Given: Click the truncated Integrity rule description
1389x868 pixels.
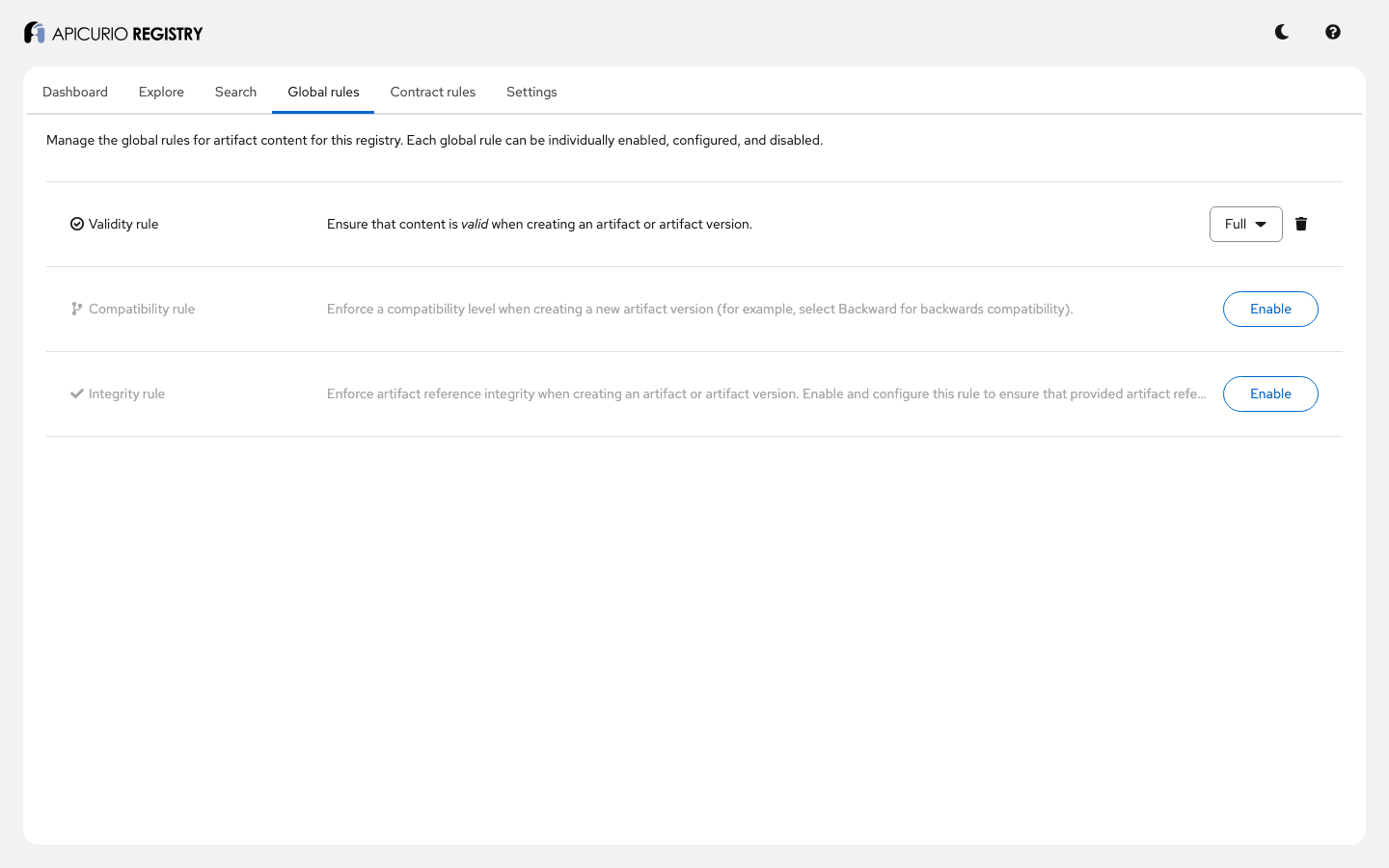Looking at the screenshot, I should point(767,393).
